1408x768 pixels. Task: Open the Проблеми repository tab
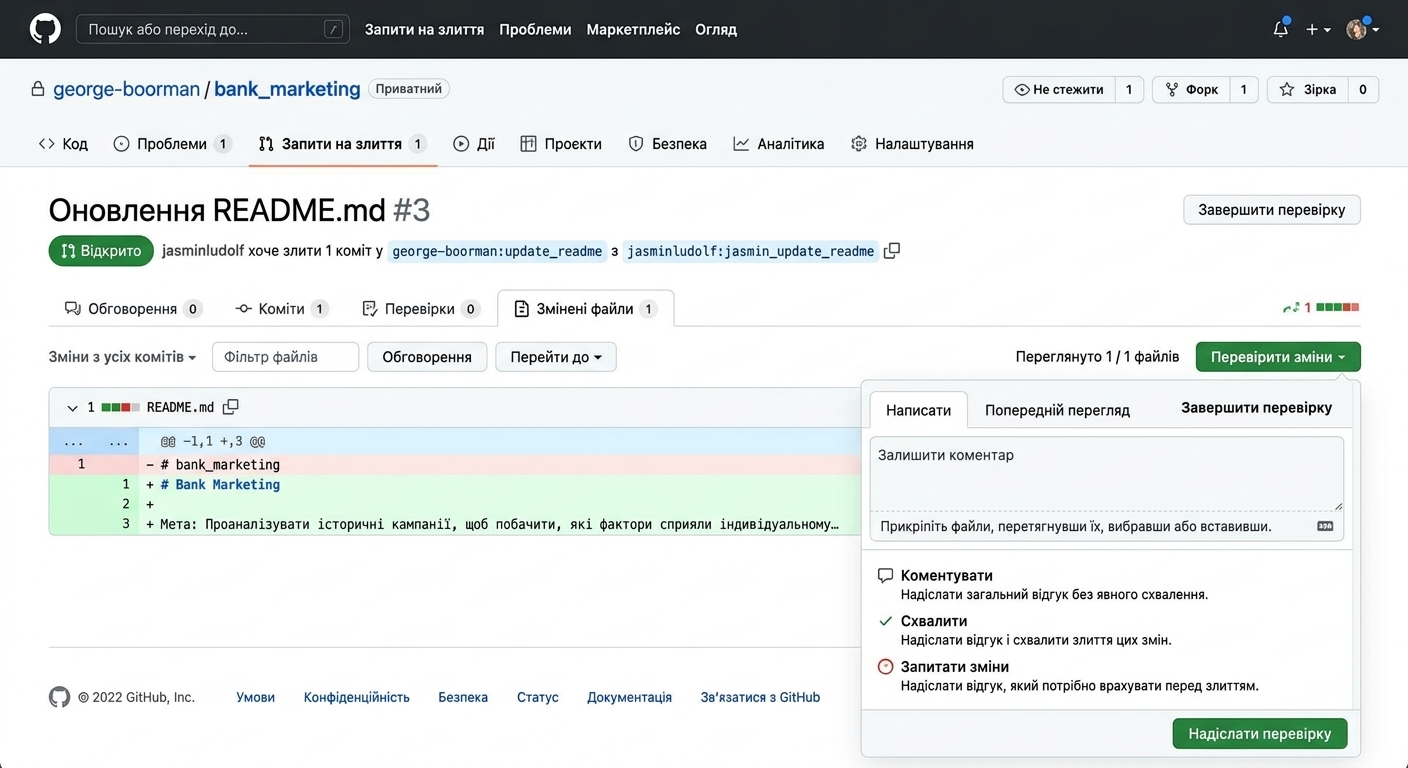[172, 144]
